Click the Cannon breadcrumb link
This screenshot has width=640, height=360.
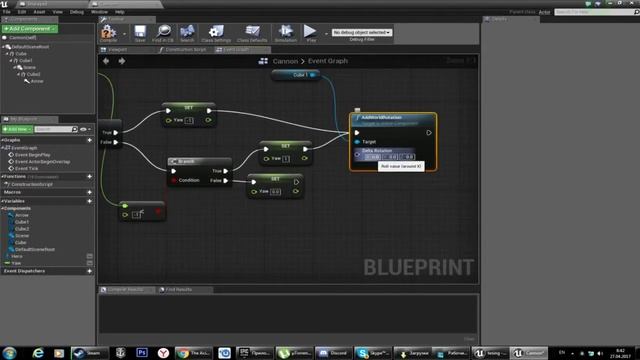click(285, 61)
